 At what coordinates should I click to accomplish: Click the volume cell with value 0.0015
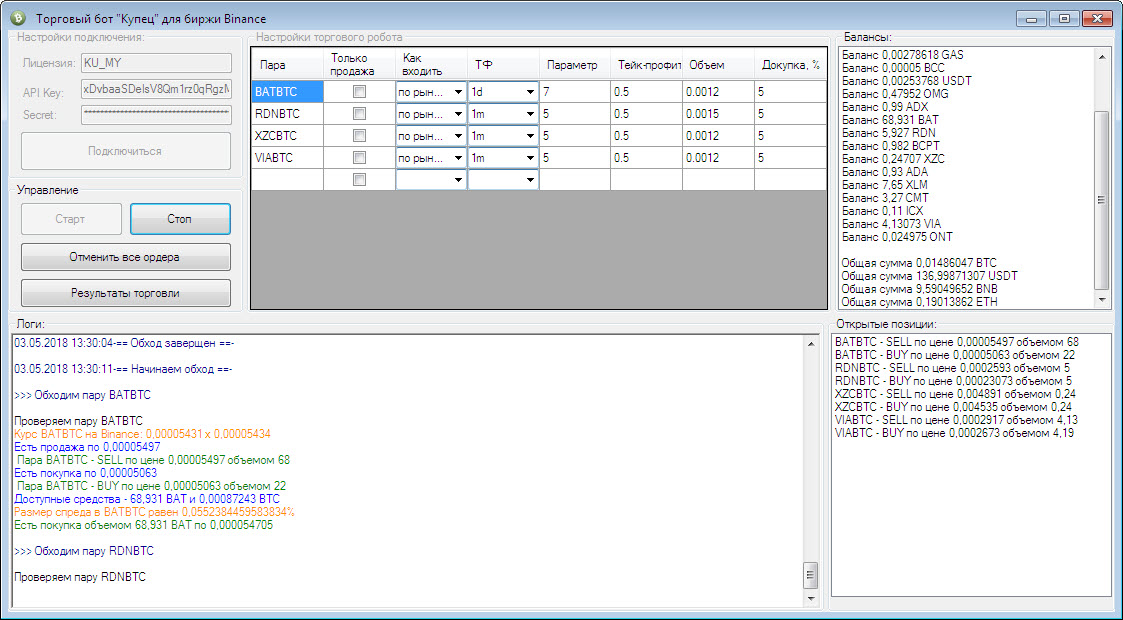[717, 113]
